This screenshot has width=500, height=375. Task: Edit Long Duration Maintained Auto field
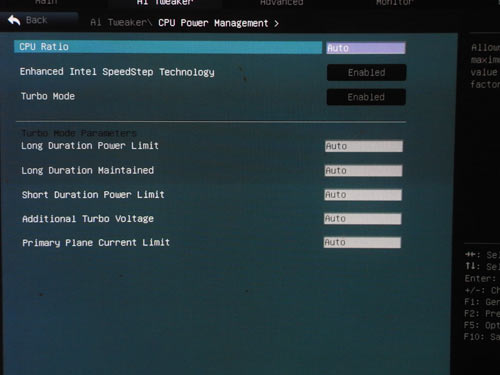pos(363,171)
